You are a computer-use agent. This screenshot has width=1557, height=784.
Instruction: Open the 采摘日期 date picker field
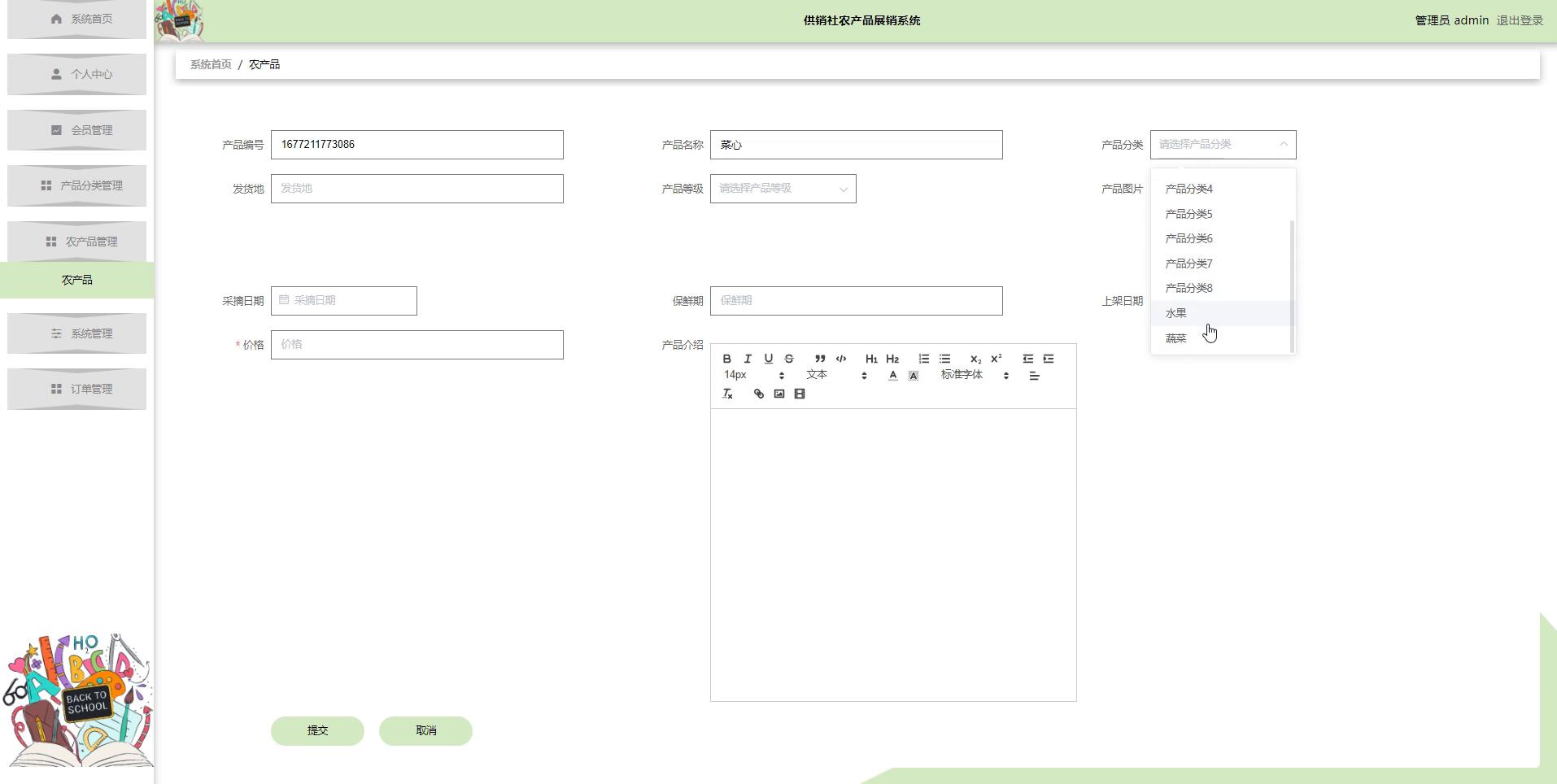click(x=343, y=301)
